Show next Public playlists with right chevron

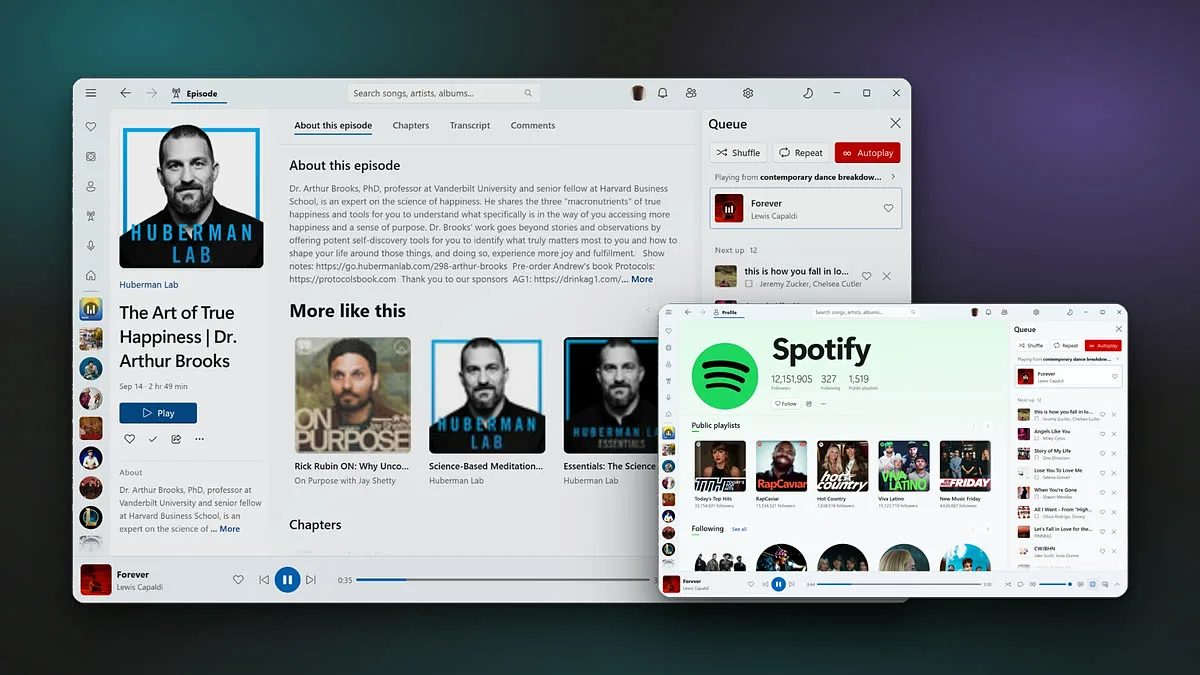988,426
